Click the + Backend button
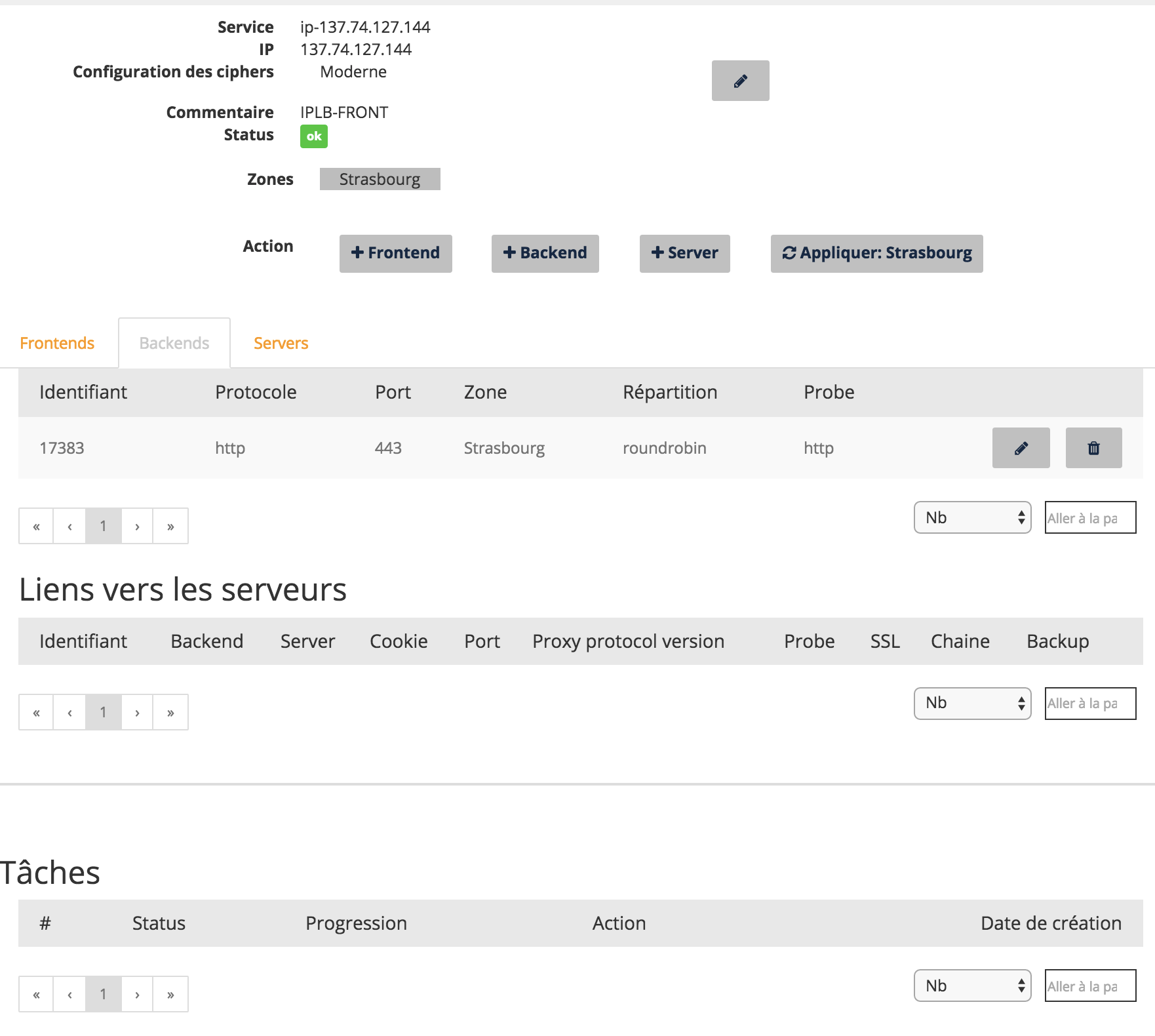Screen dimensions: 1155x1036 click(x=545, y=253)
